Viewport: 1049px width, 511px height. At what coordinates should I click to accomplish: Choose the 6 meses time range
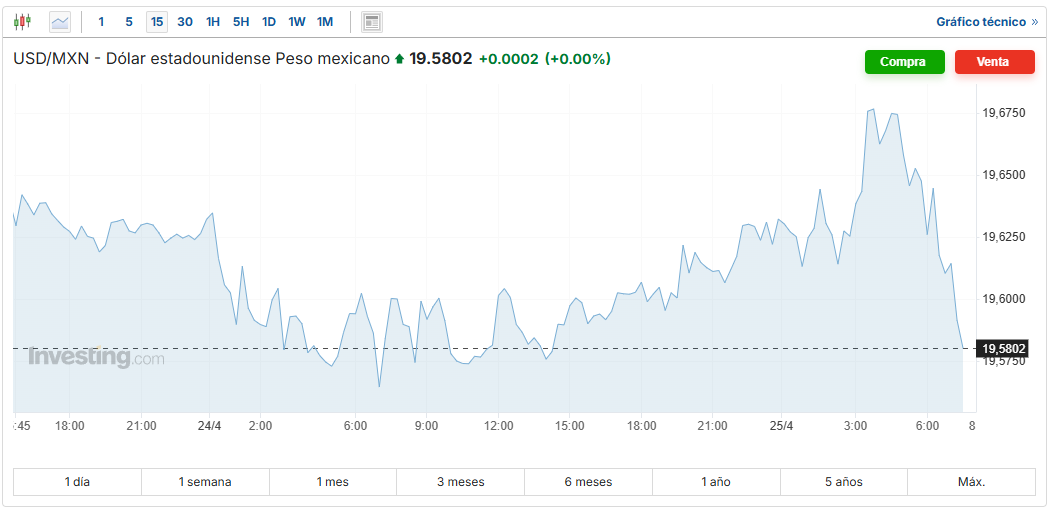click(x=588, y=482)
